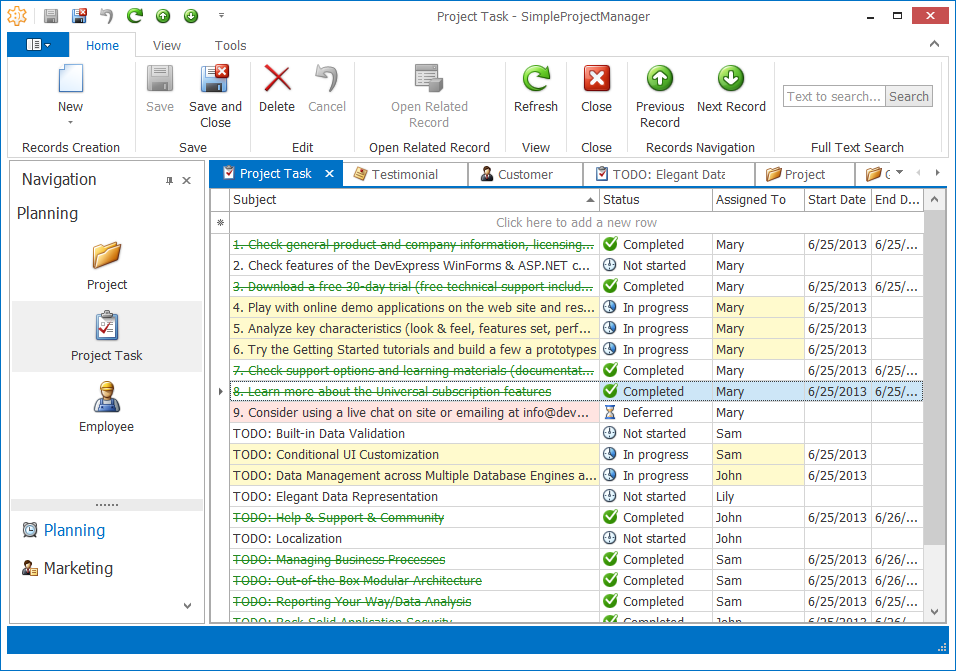Image resolution: width=956 pixels, height=671 pixels.
Task: Click here to add a new row
Action: click(576, 222)
